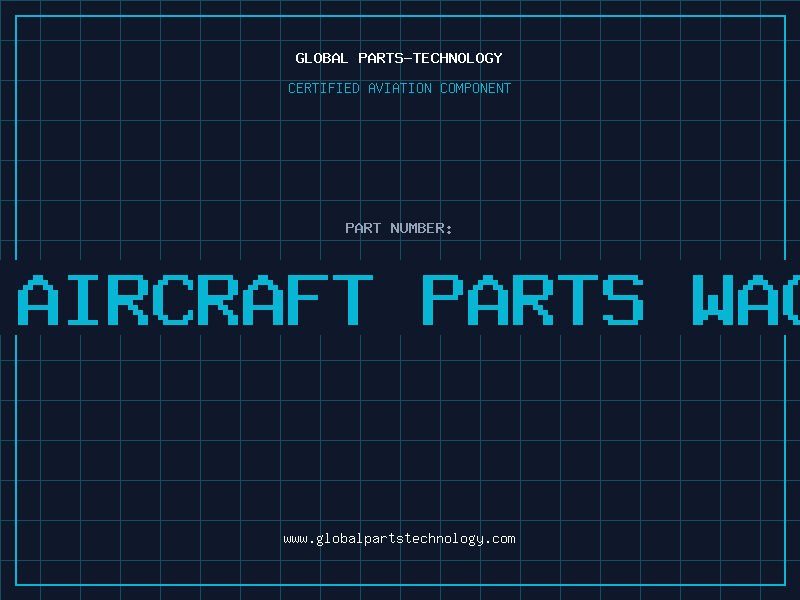
Task: Click the final S of large PARTS
Action: pyautogui.click(x=623, y=300)
